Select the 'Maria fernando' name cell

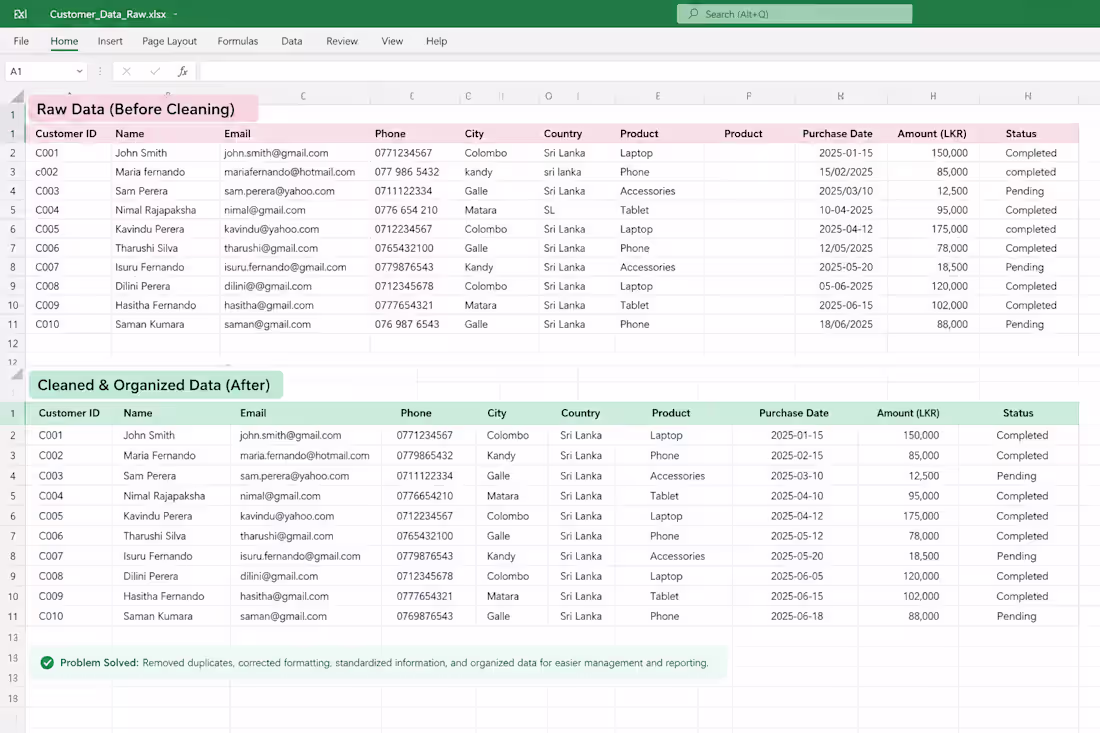coord(150,172)
